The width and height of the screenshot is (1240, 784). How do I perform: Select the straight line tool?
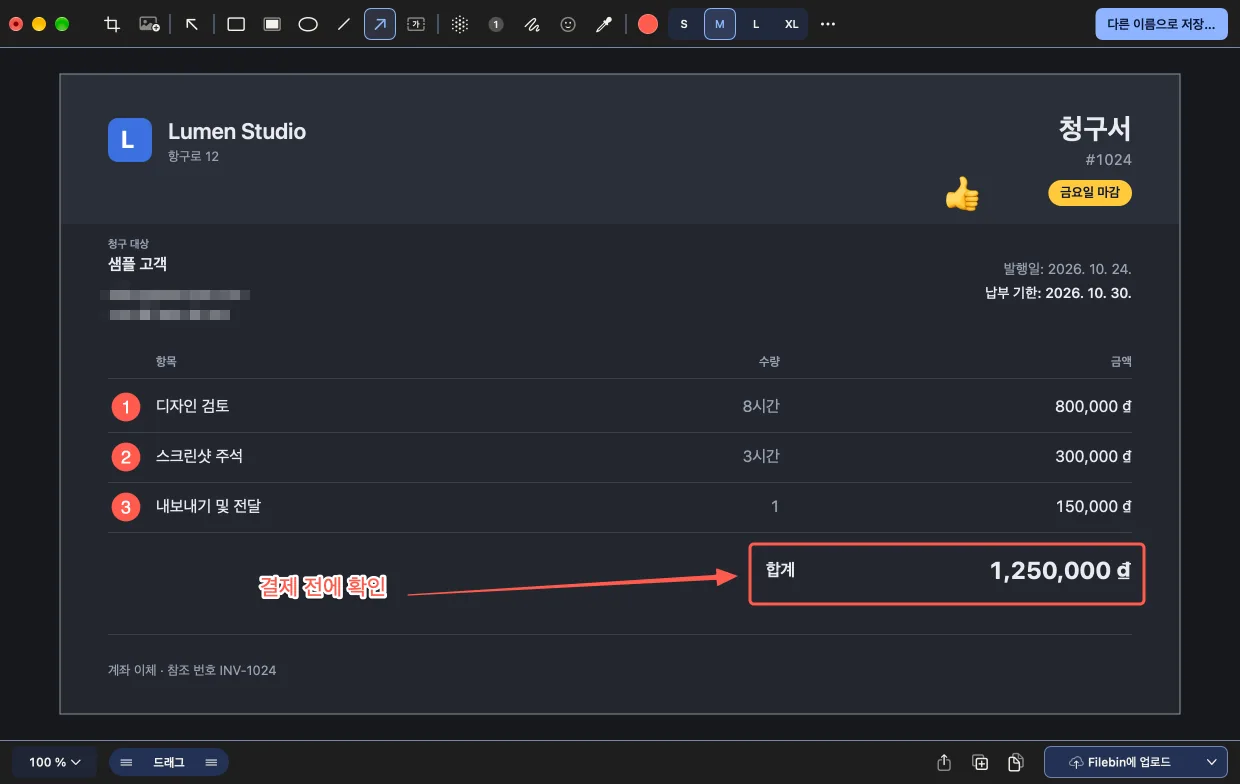344,24
